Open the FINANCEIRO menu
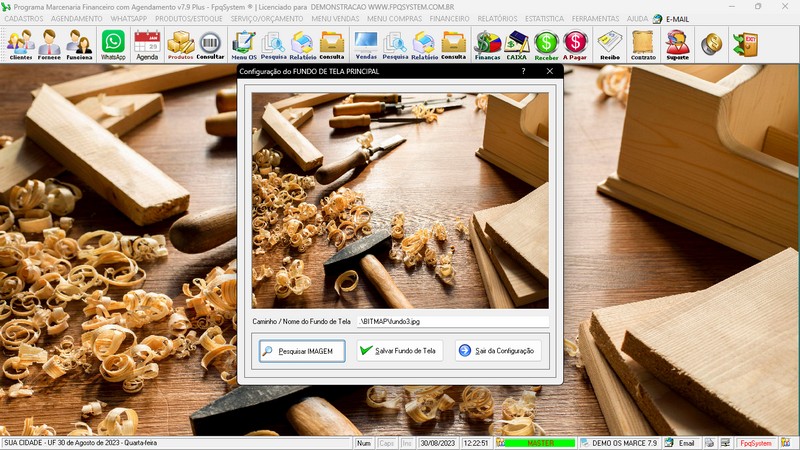800x450 pixels. [449, 18]
